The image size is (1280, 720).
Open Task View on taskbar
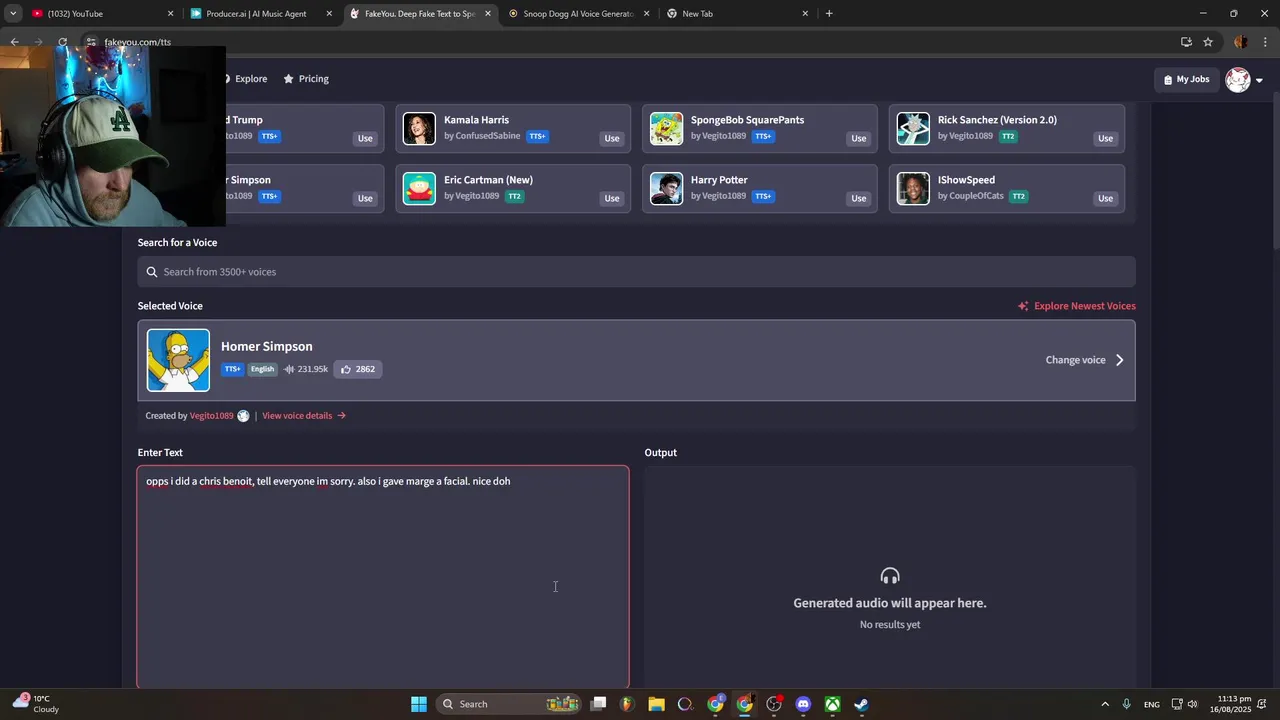pos(598,704)
